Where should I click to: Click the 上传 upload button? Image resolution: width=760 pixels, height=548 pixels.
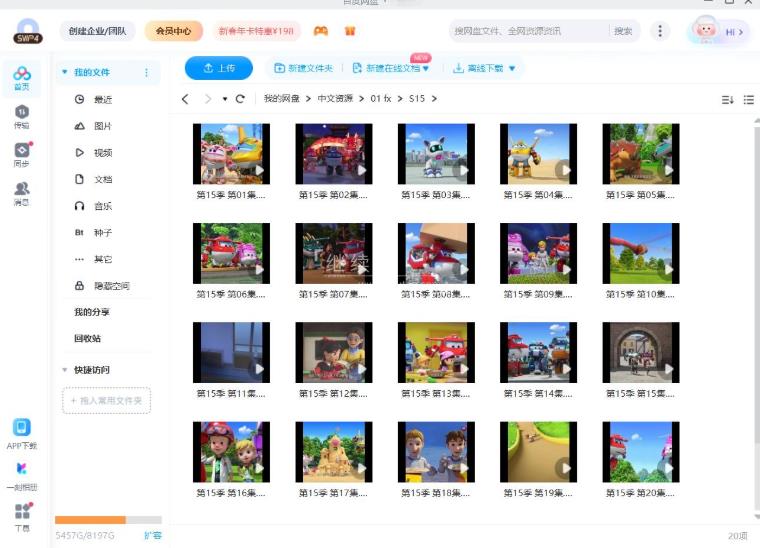tap(219, 68)
